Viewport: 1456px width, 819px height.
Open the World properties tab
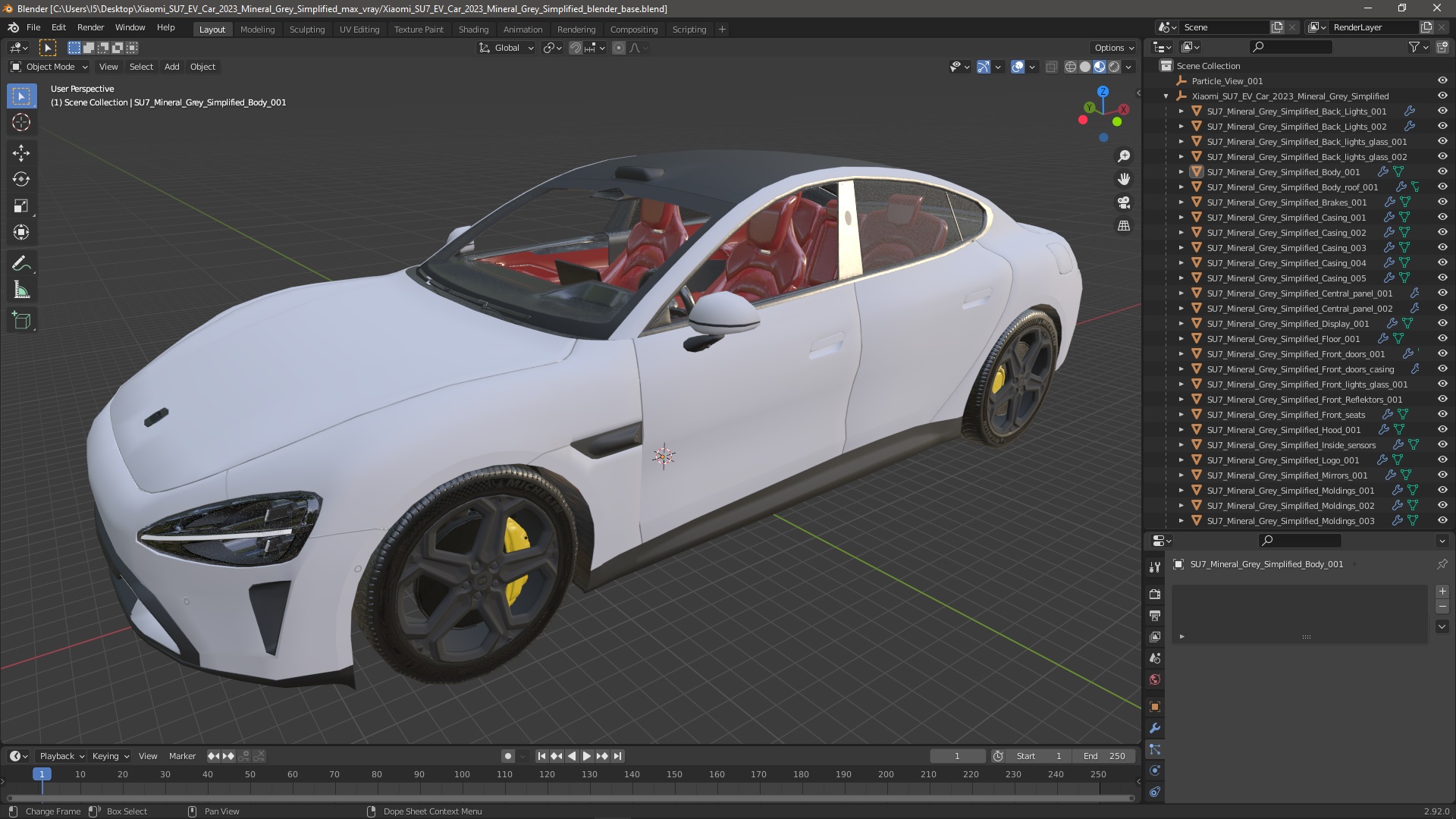pyautogui.click(x=1155, y=679)
